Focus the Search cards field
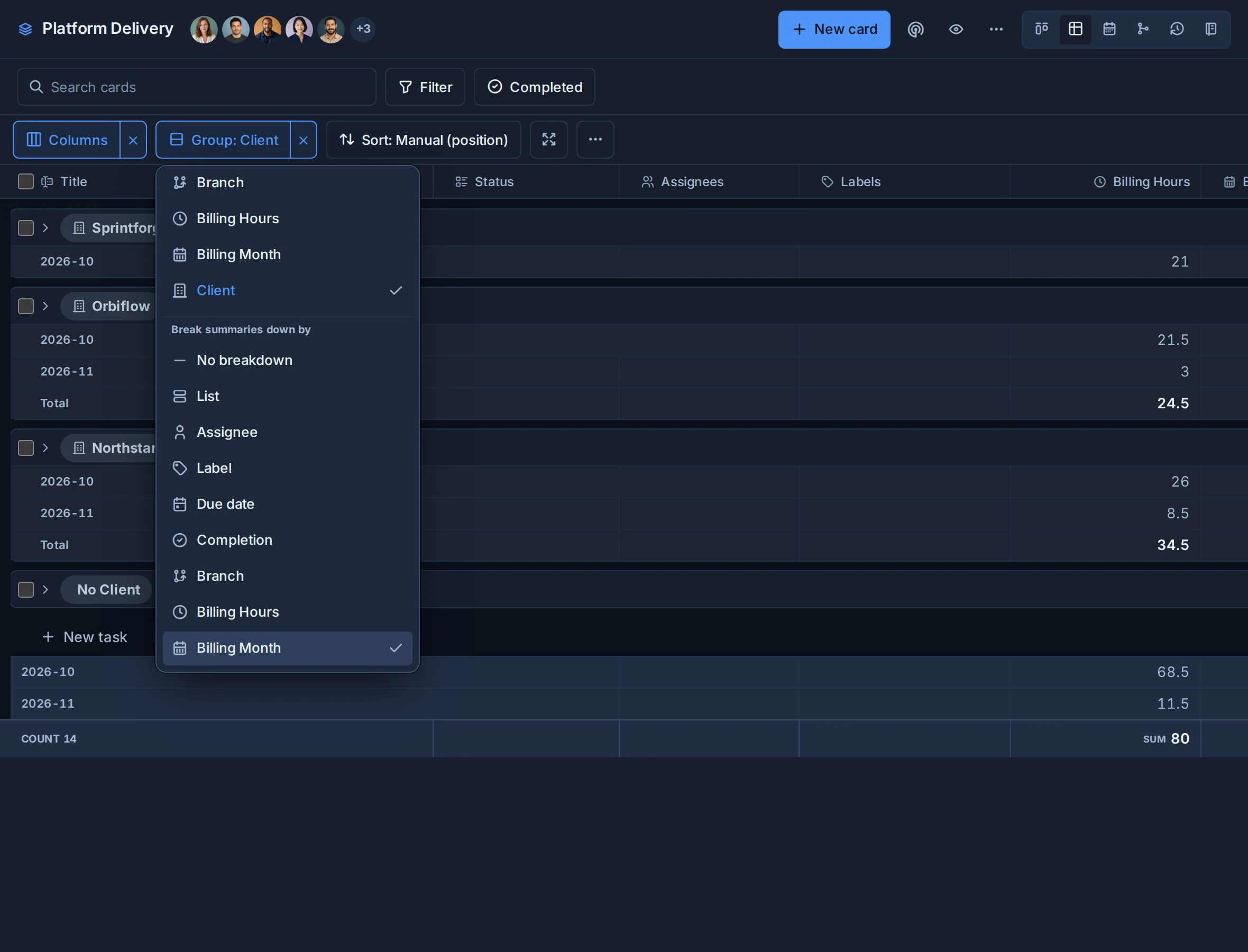 (197, 87)
